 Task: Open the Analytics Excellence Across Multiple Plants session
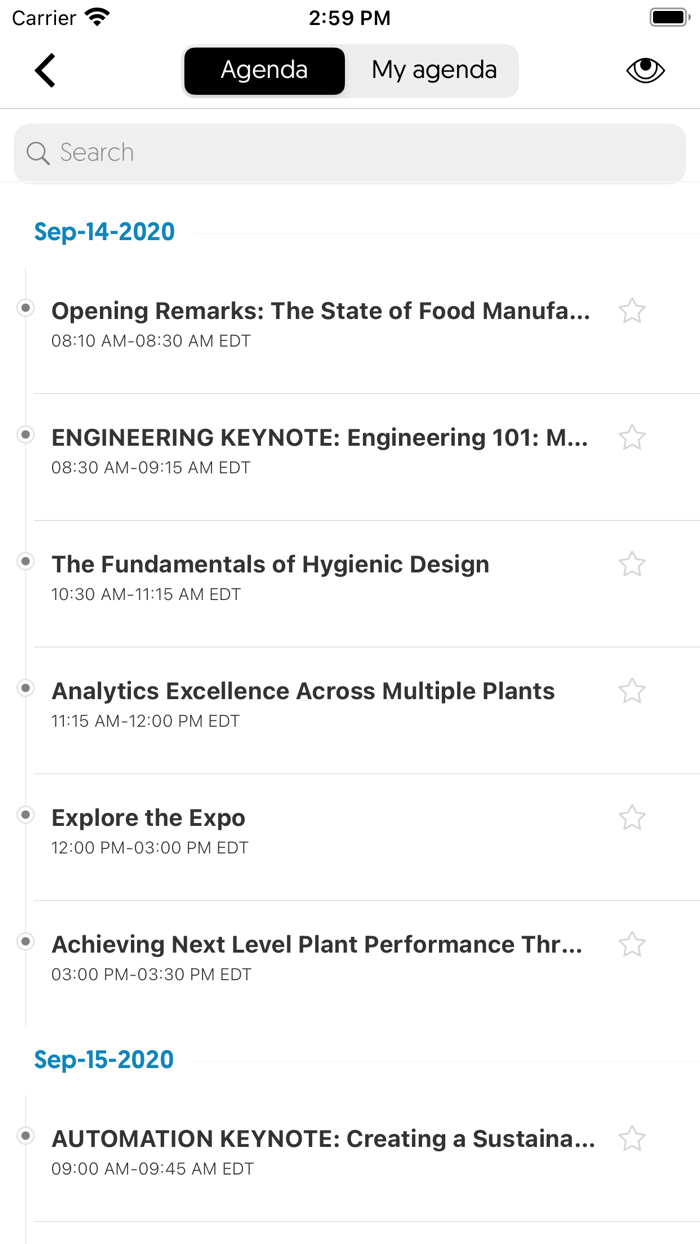coord(303,690)
